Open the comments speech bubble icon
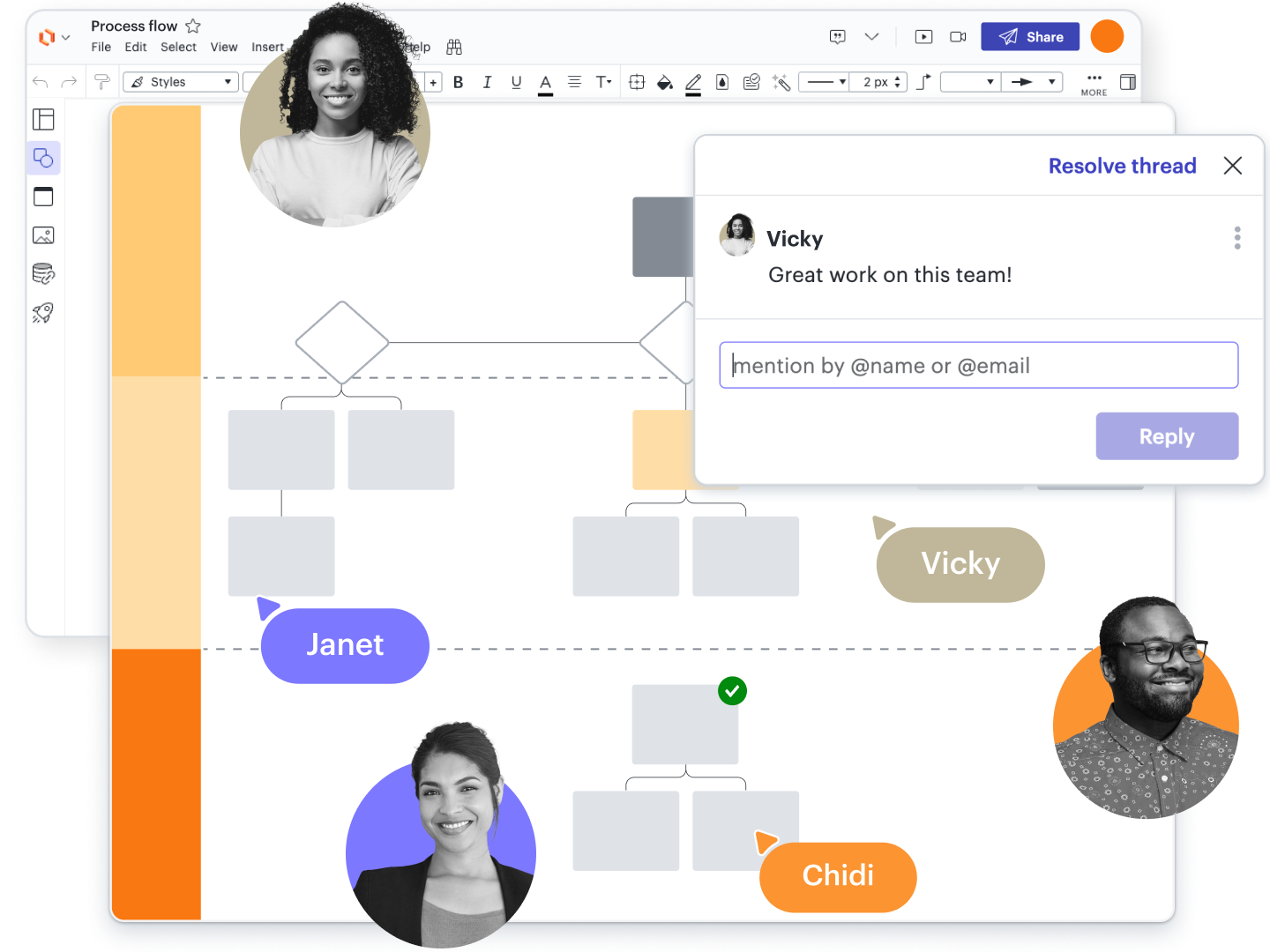Screen dimensions: 1270x952 tap(838, 37)
